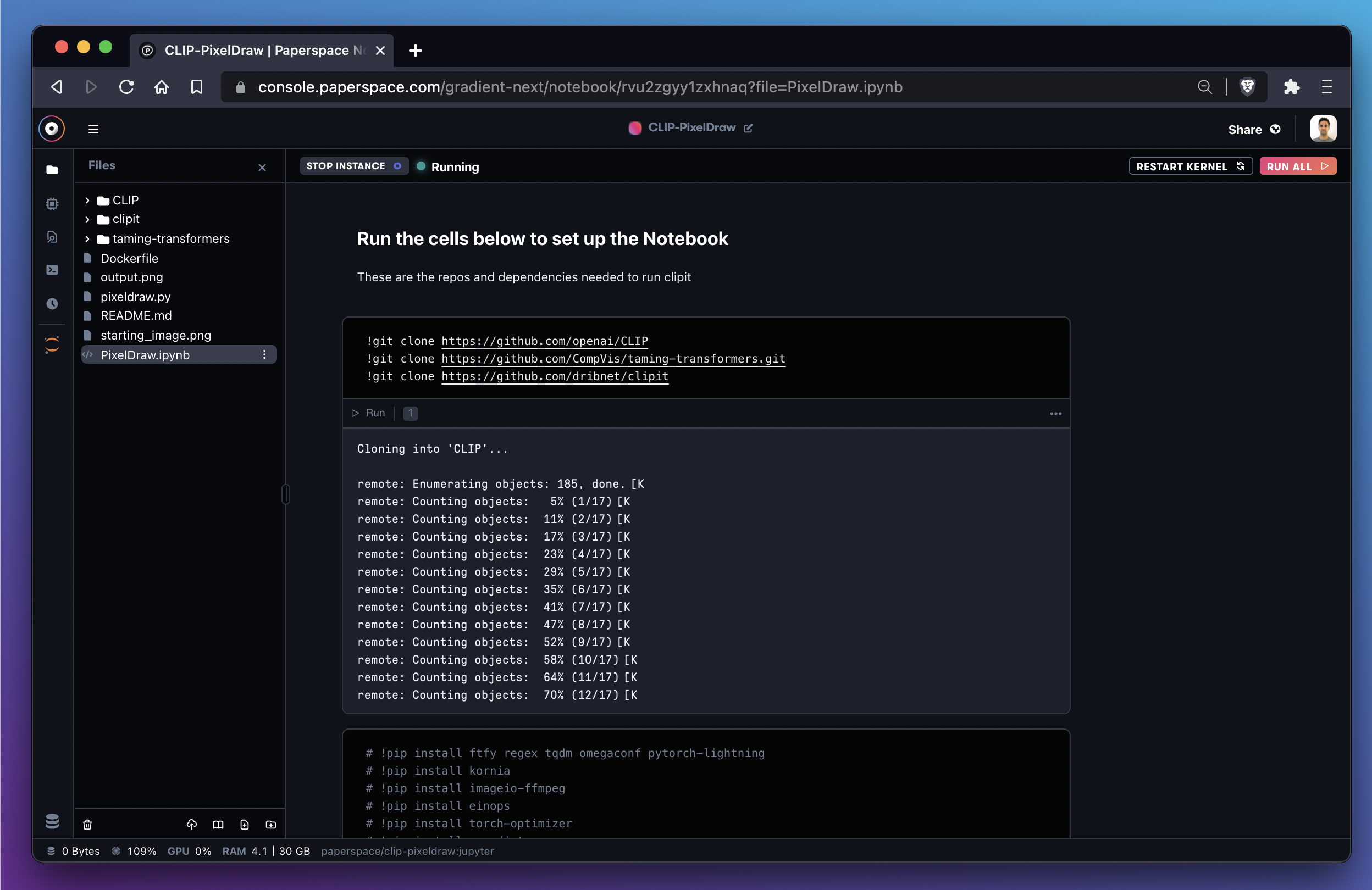Click the GPU 0% status entry
Viewport: 1372px width, 890px height.
click(189, 852)
